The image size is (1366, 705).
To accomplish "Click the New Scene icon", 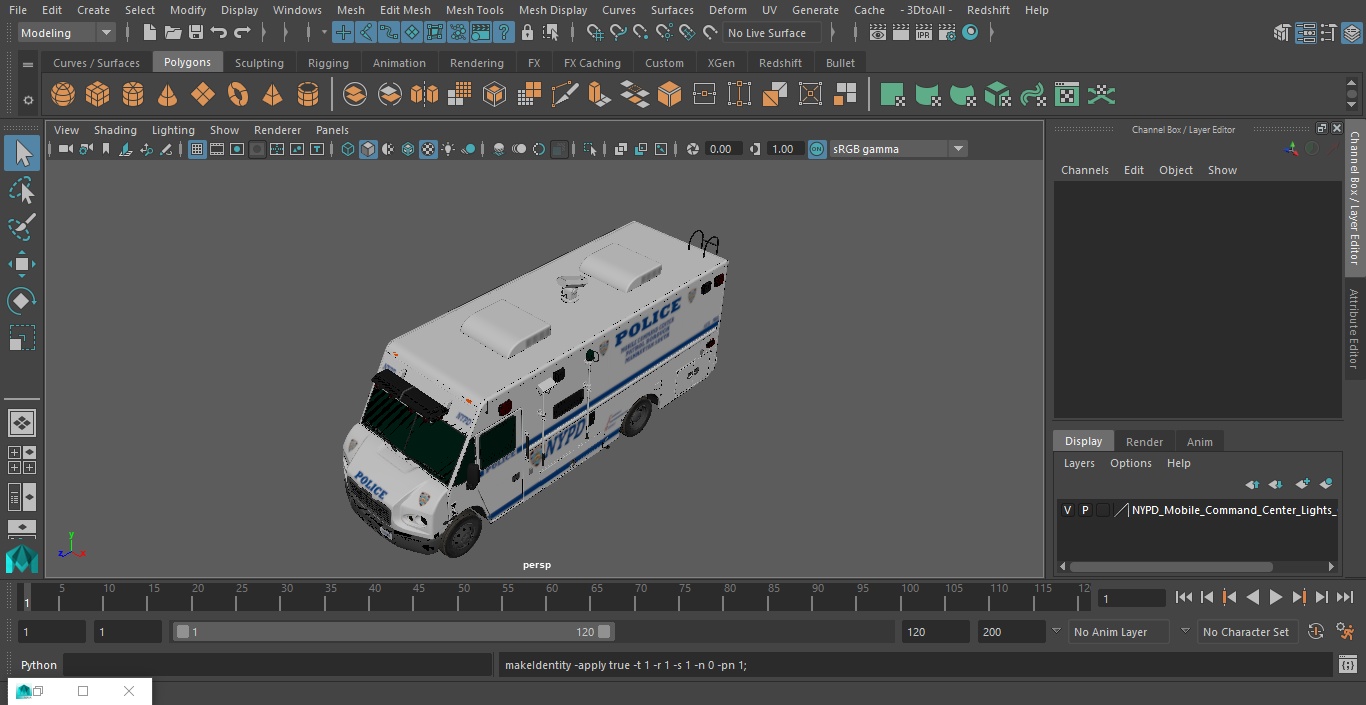I will 150,33.
